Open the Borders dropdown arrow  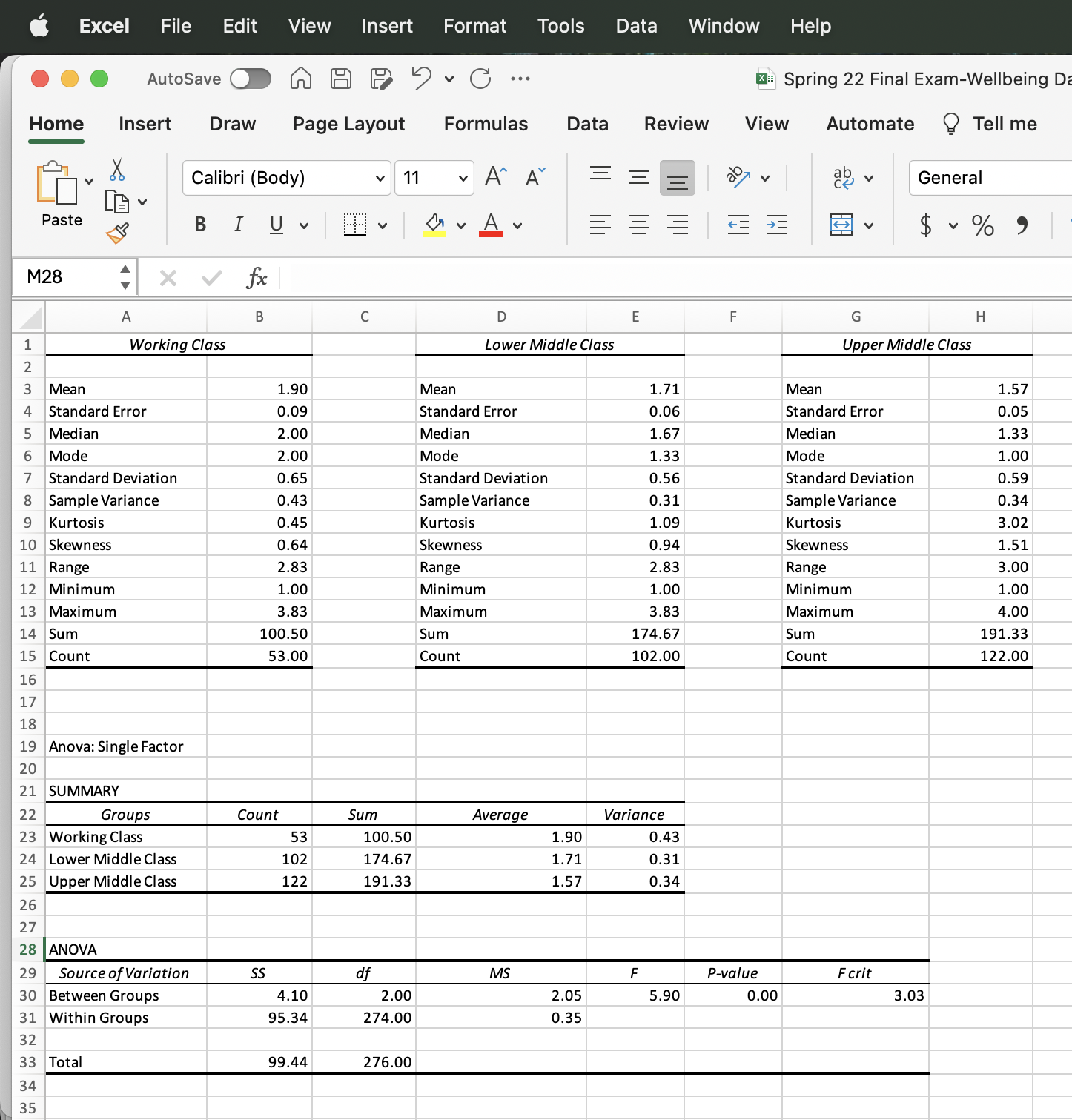click(383, 225)
